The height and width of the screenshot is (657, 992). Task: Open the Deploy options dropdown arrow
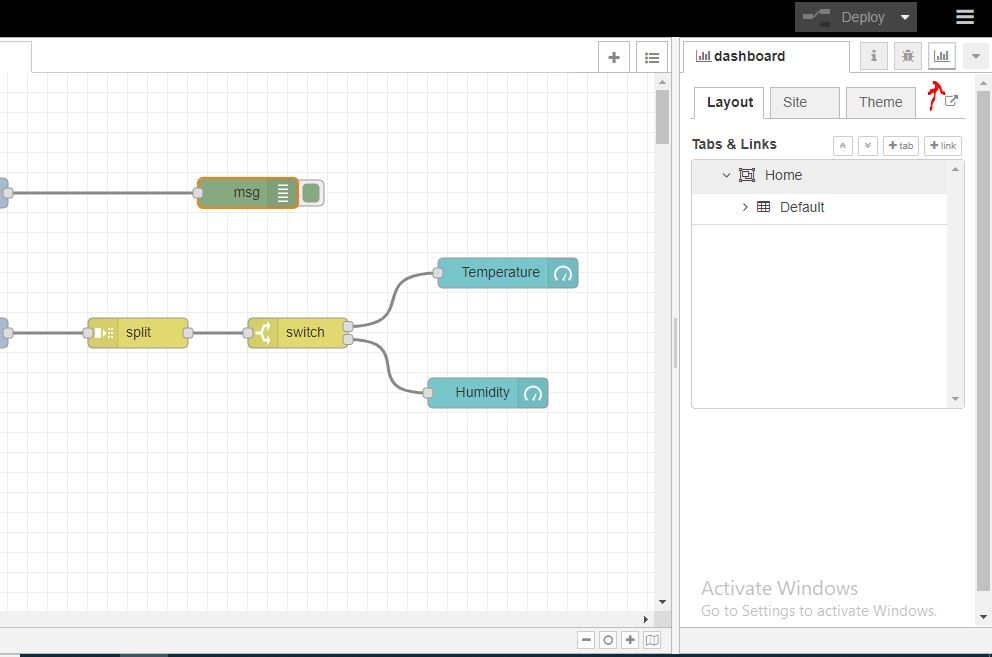[x=905, y=17]
